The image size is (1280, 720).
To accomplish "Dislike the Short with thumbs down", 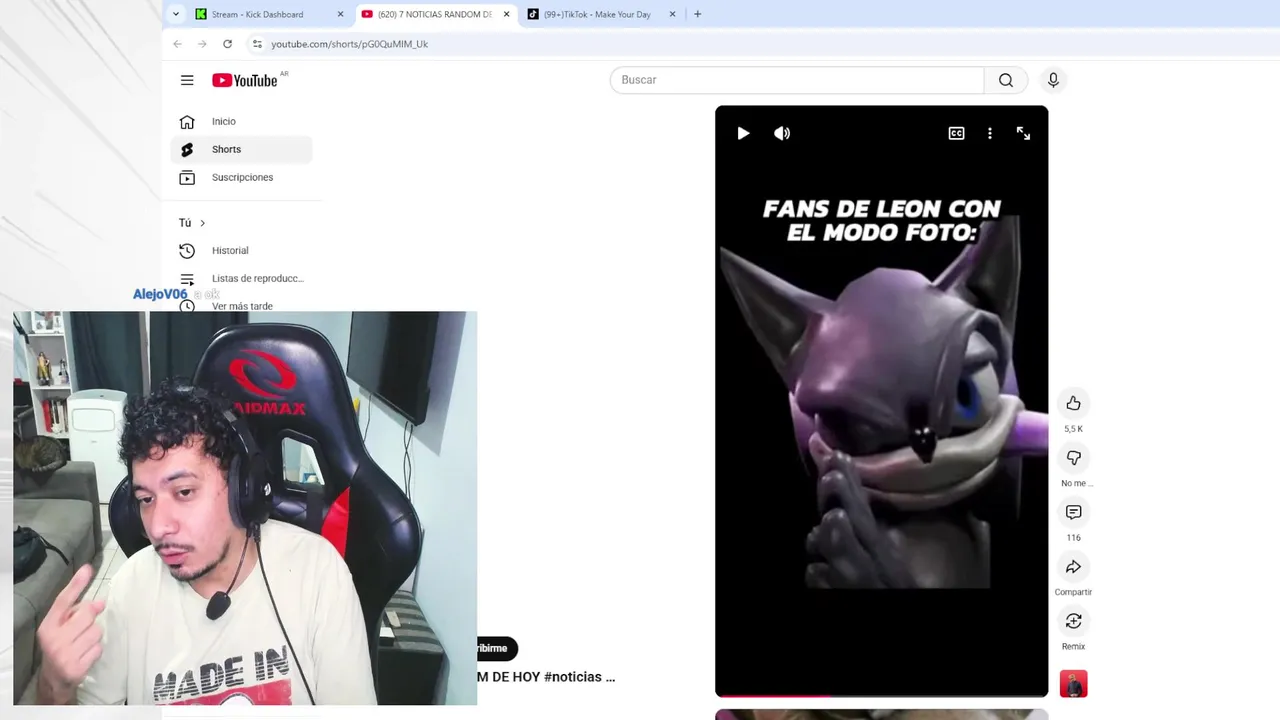I will click(x=1073, y=458).
